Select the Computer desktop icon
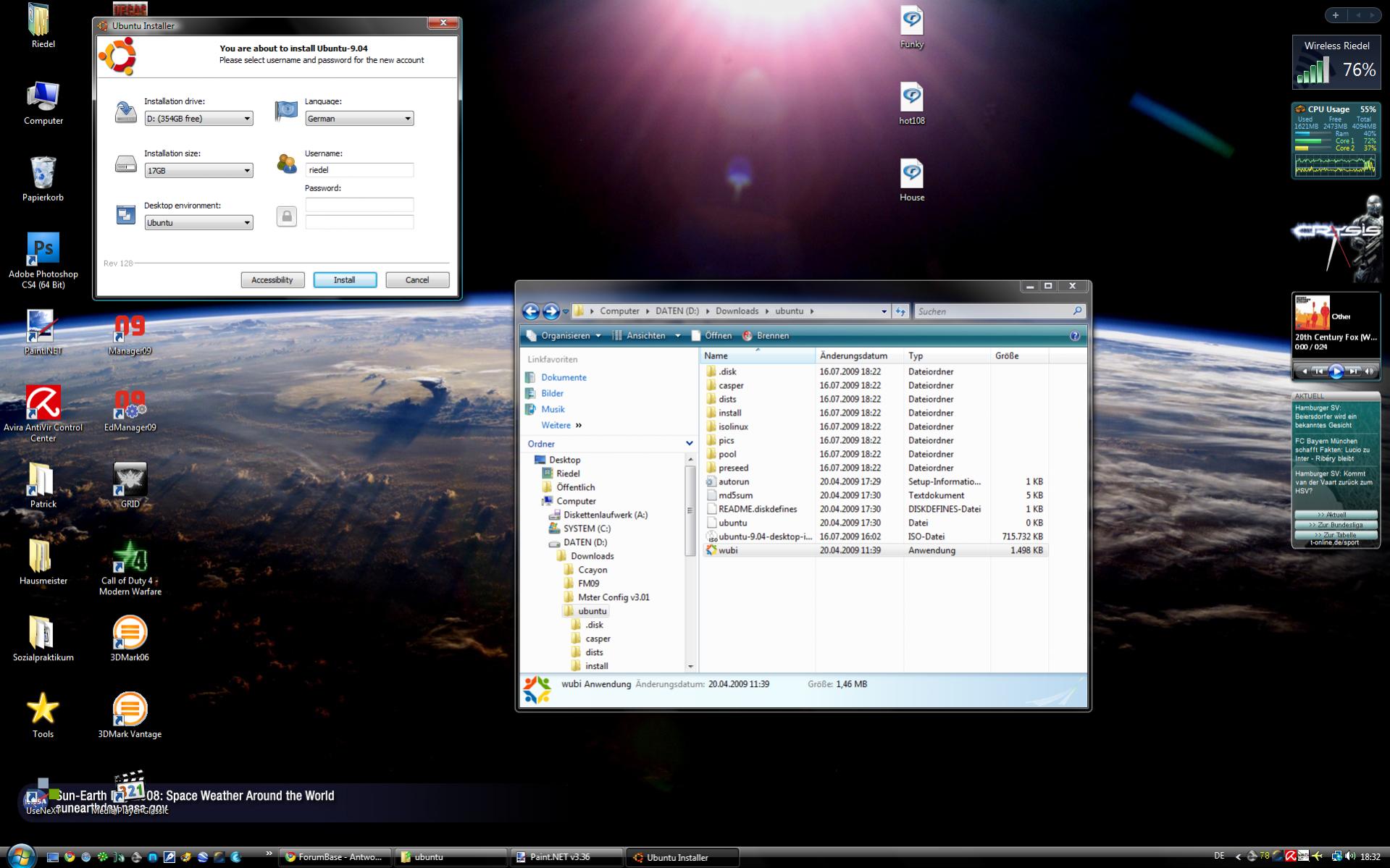1390x868 pixels. tap(43, 102)
